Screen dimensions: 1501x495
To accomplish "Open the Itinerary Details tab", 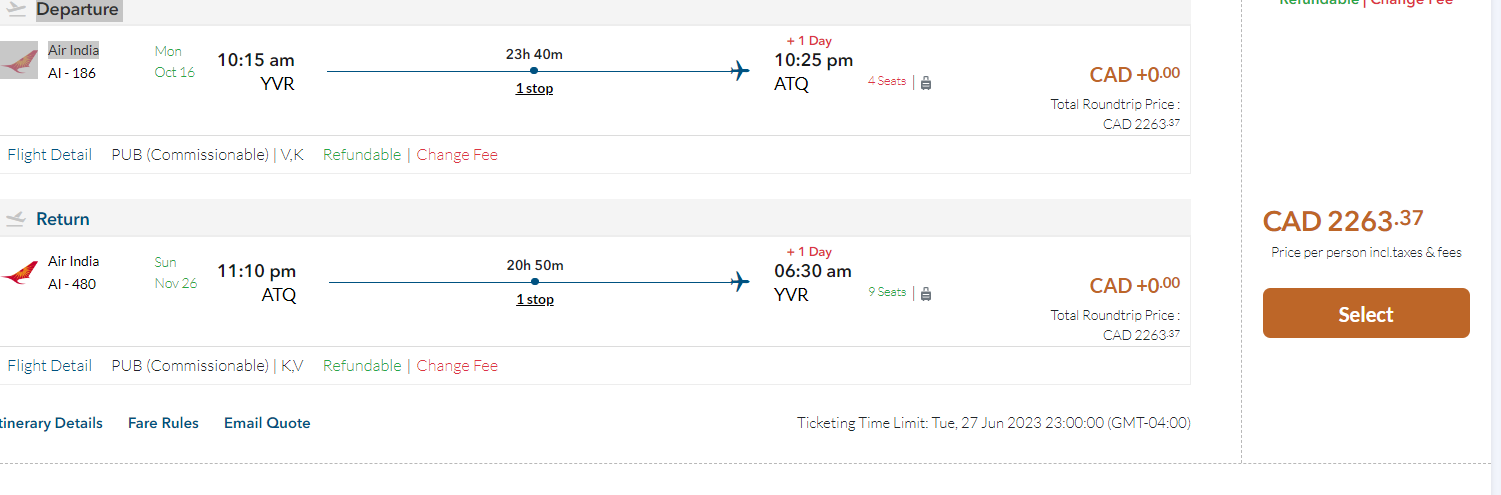I will (52, 423).
